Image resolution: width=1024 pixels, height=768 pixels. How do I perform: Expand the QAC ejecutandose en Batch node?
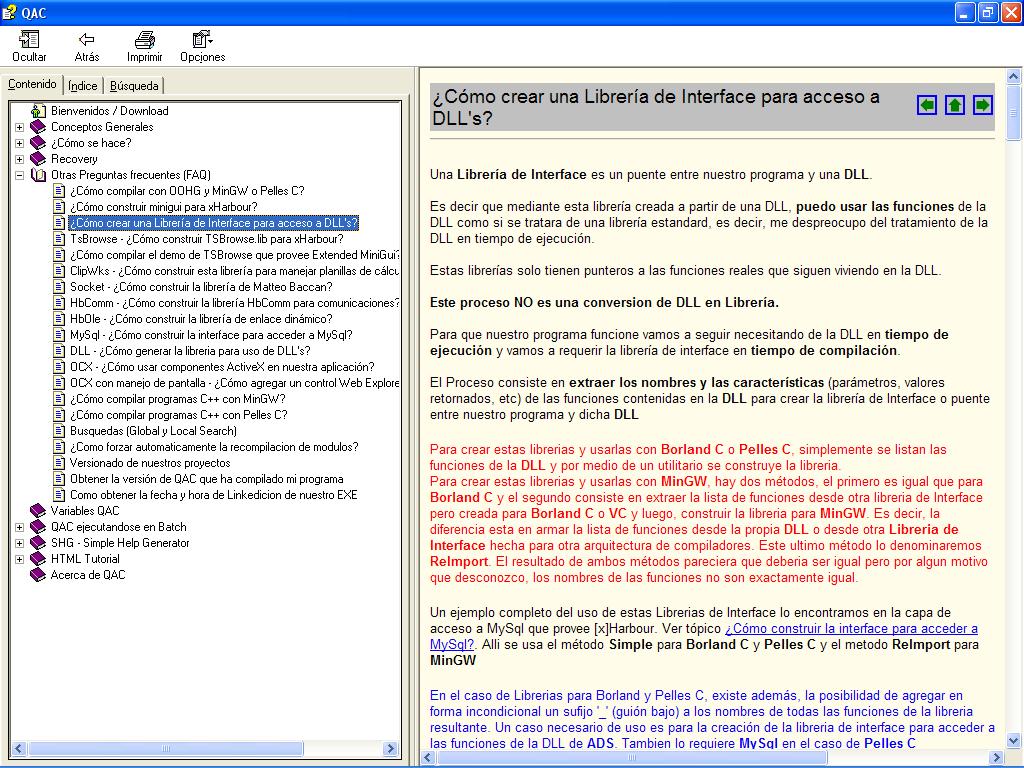click(x=20, y=527)
